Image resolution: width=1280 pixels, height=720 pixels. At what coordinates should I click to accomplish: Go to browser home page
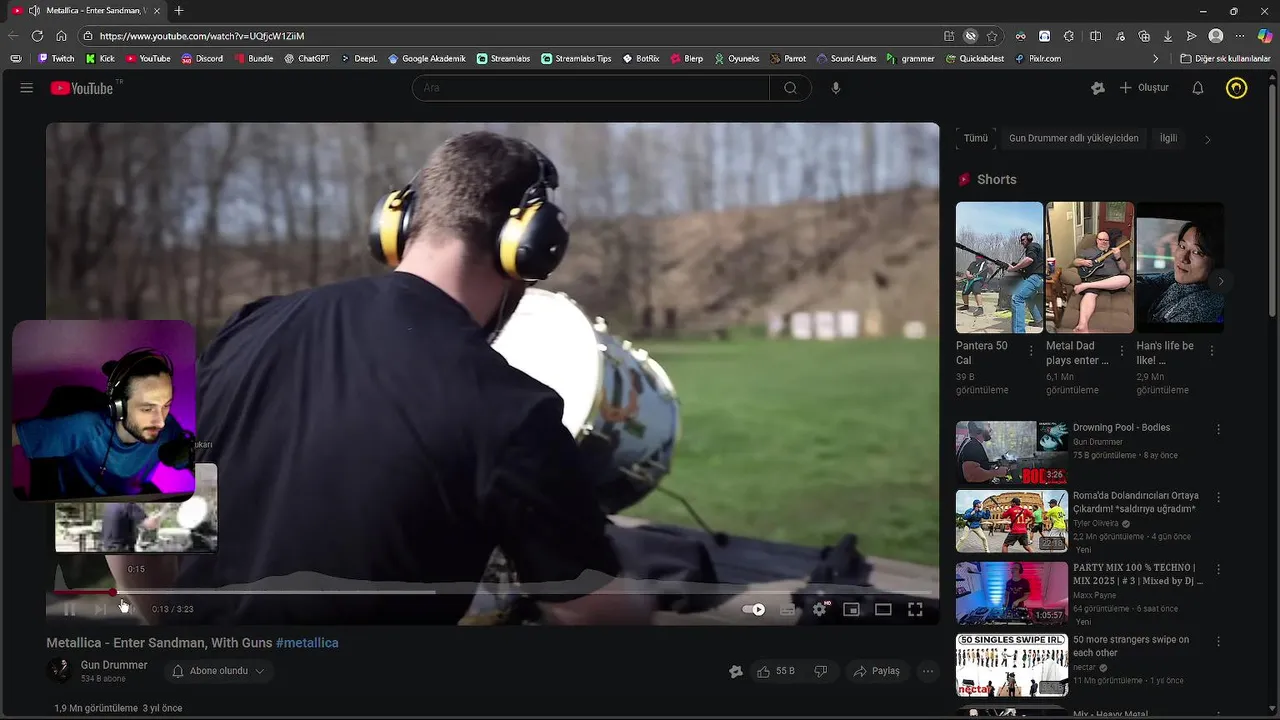[x=61, y=36]
